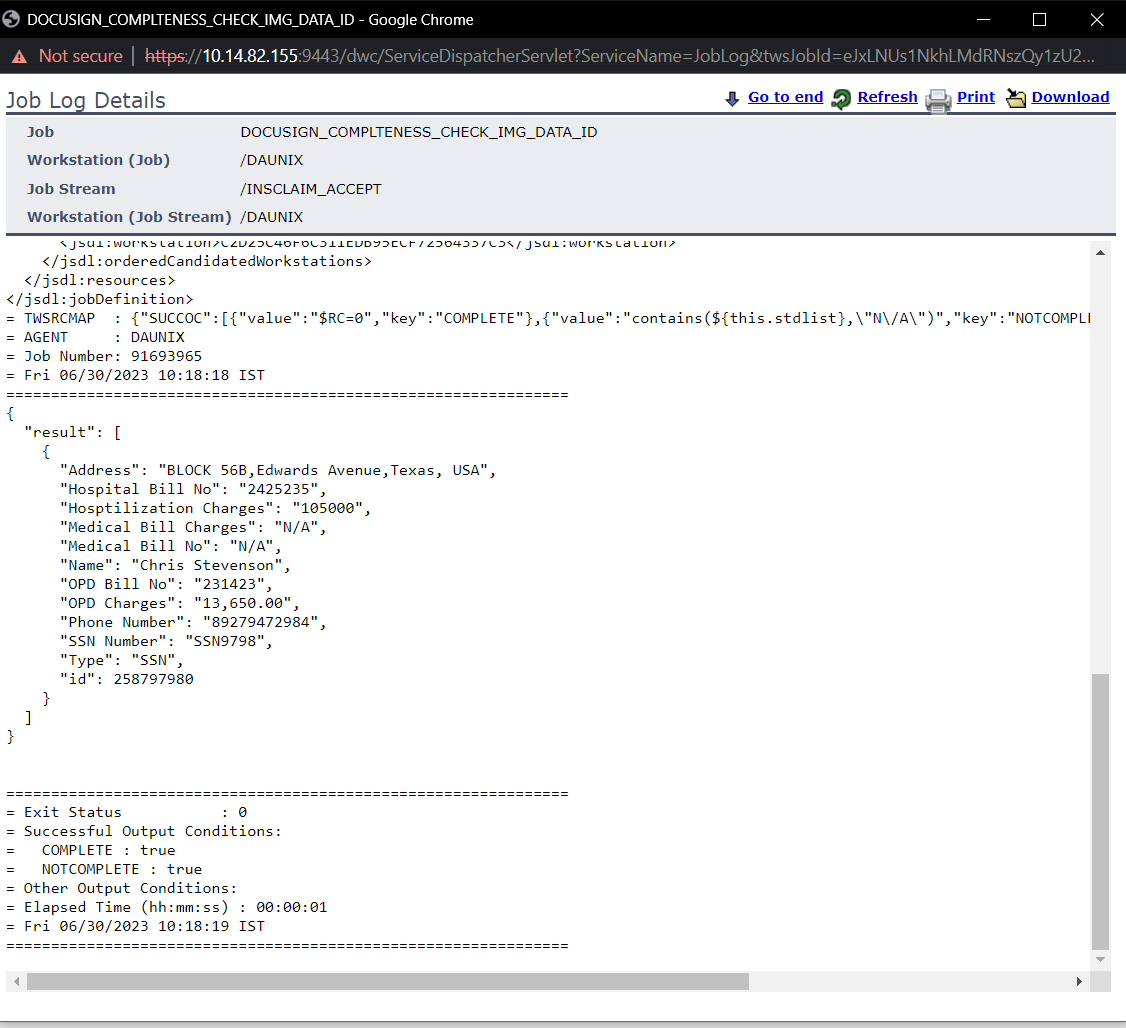1126x1028 pixels.
Task: Reload the log using the Refresh link
Action: 887,97
